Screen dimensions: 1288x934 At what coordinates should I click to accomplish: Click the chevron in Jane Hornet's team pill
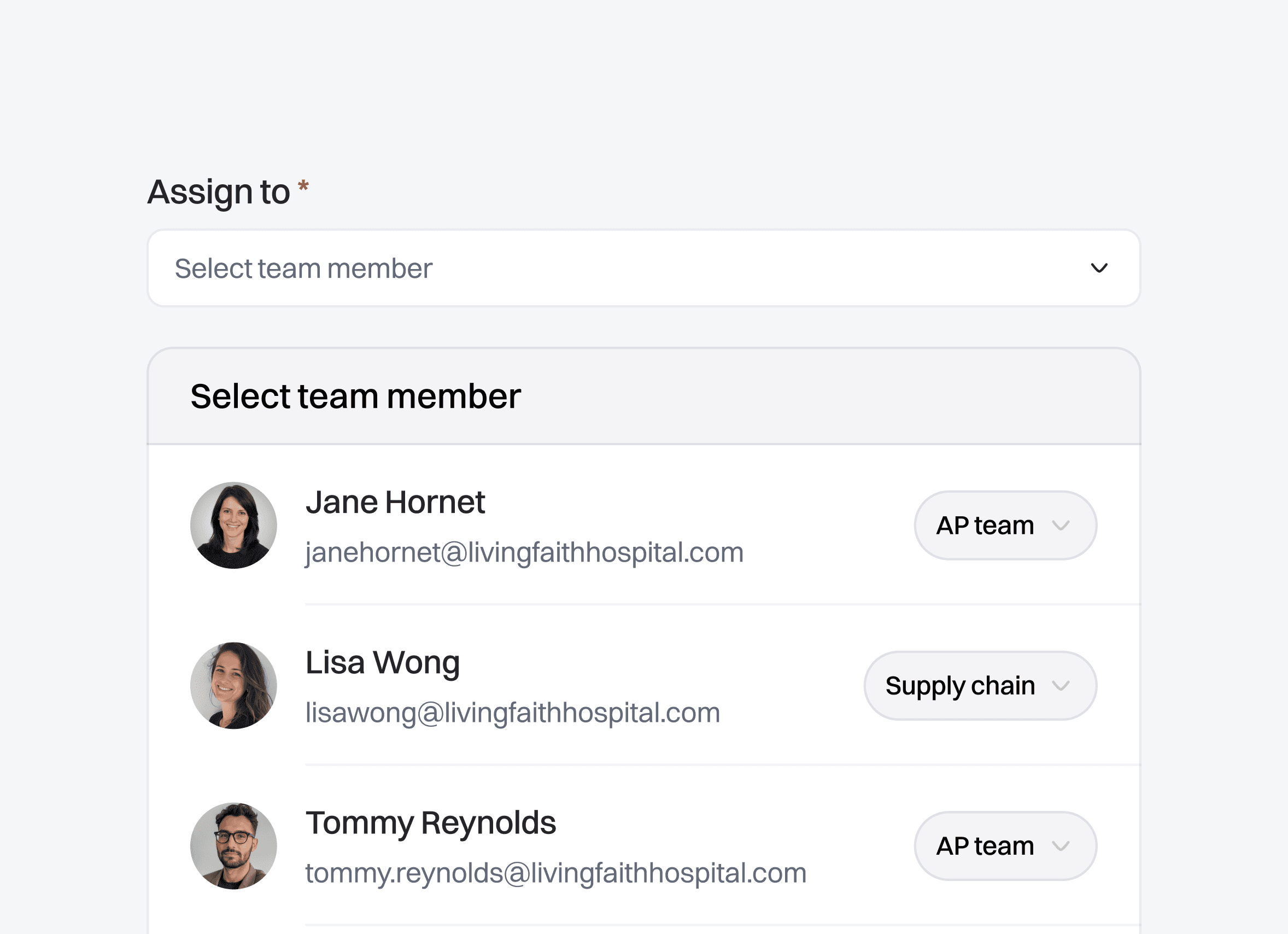tap(1060, 526)
